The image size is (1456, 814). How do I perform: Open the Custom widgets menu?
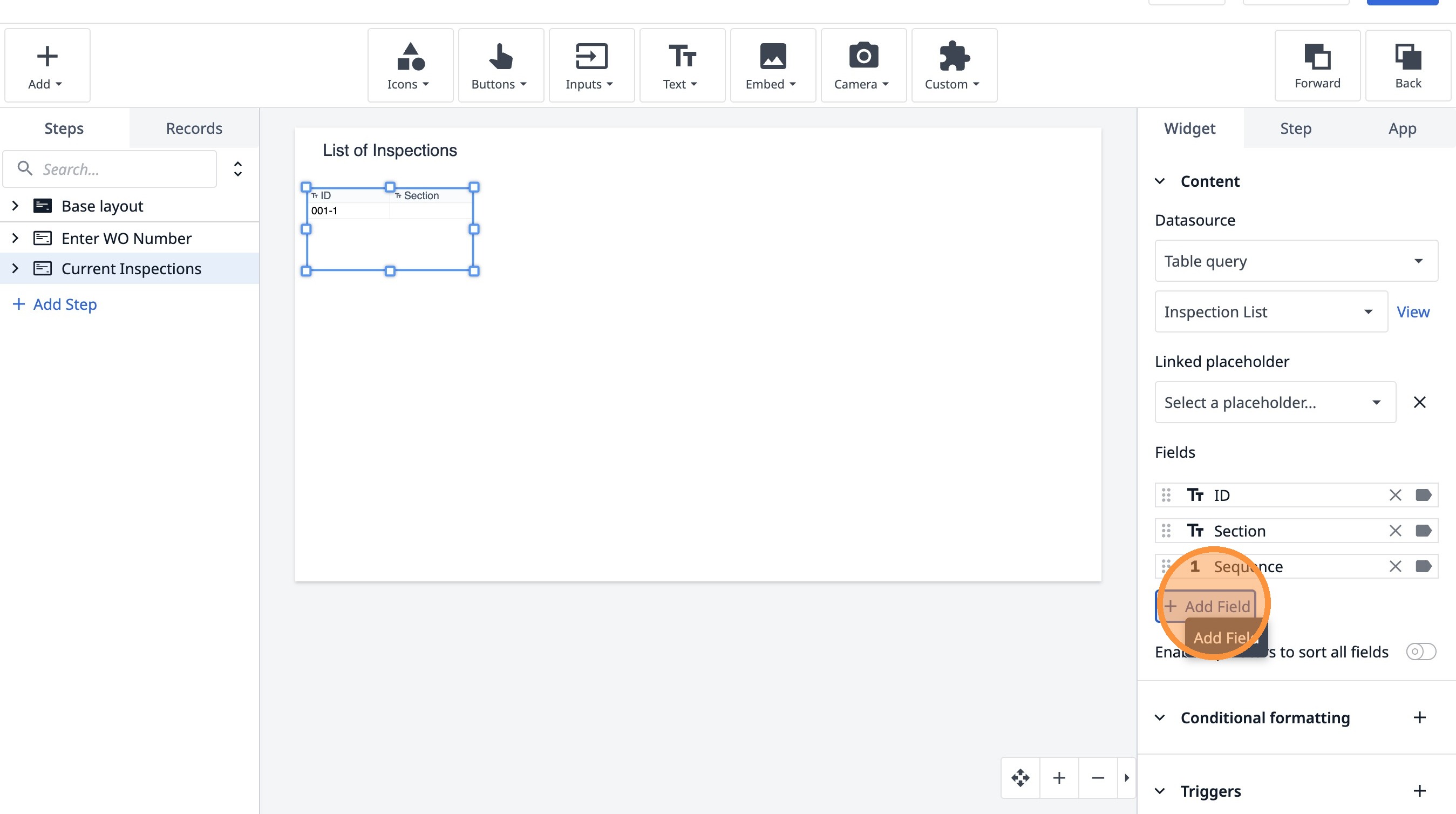pyautogui.click(x=954, y=65)
